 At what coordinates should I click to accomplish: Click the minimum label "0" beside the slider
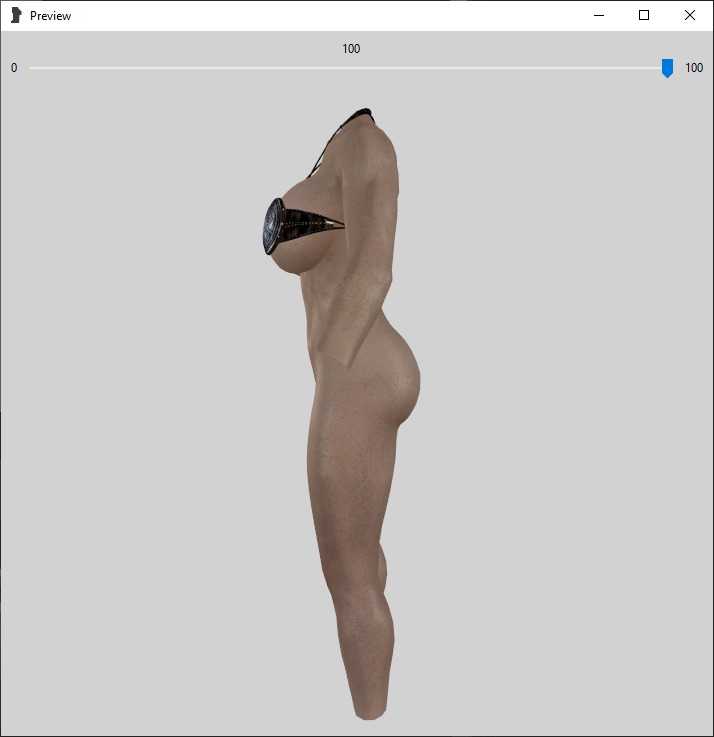(x=14, y=68)
